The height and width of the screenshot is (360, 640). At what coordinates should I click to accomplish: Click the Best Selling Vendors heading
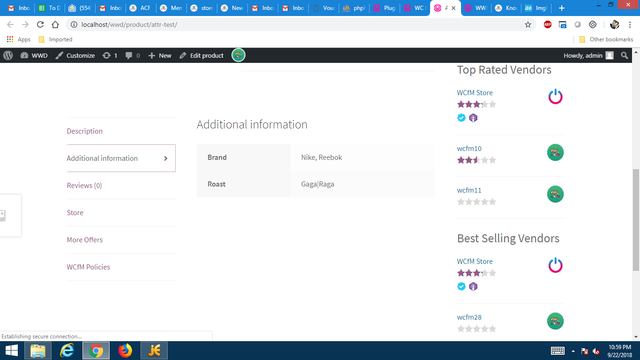(x=508, y=238)
